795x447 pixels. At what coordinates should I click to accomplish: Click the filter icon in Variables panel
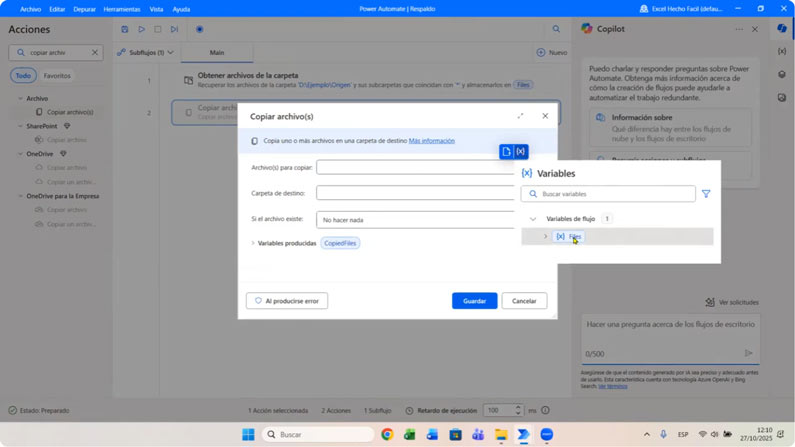[x=706, y=194]
